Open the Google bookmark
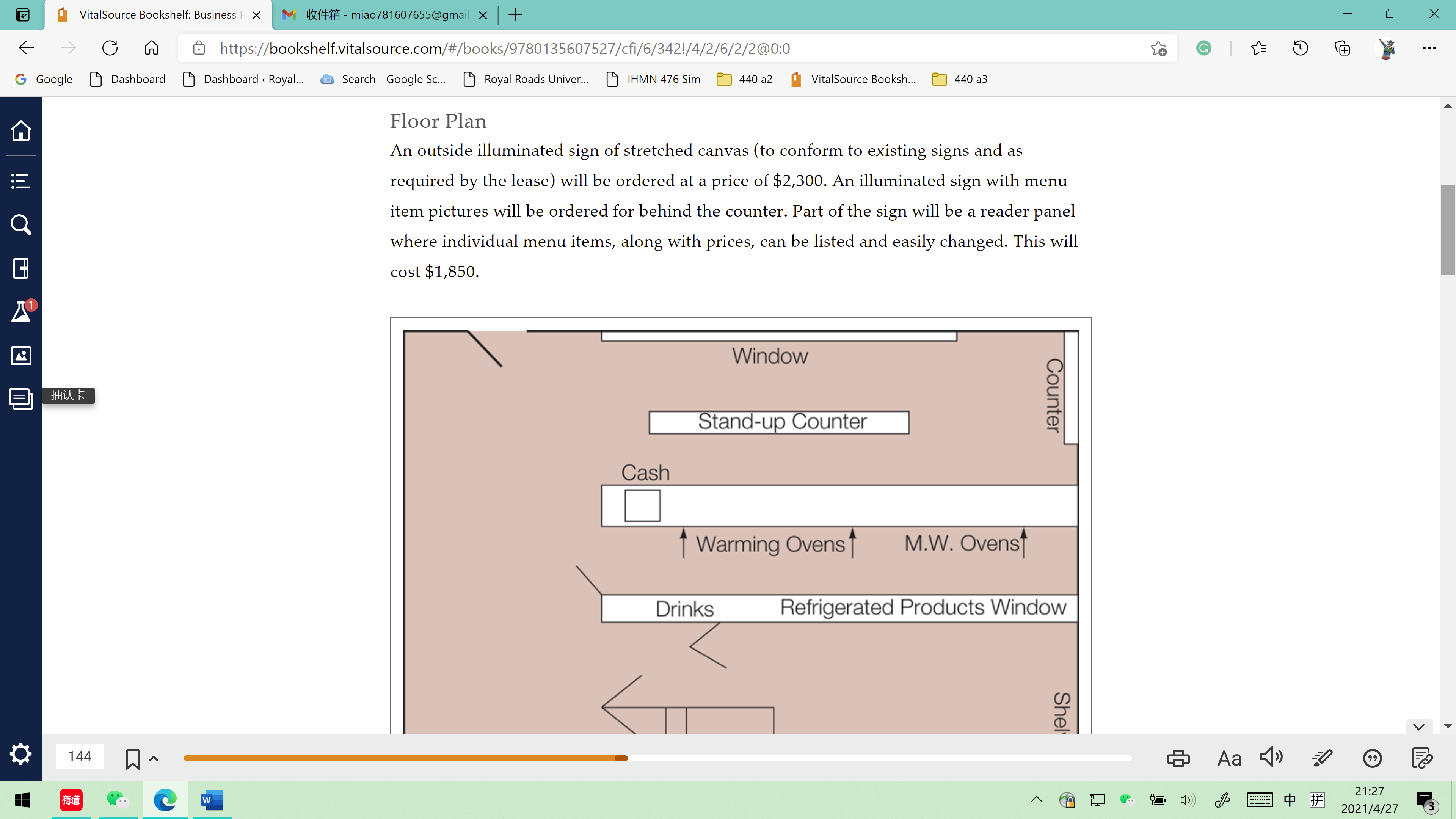1456x819 pixels. pos(44,79)
